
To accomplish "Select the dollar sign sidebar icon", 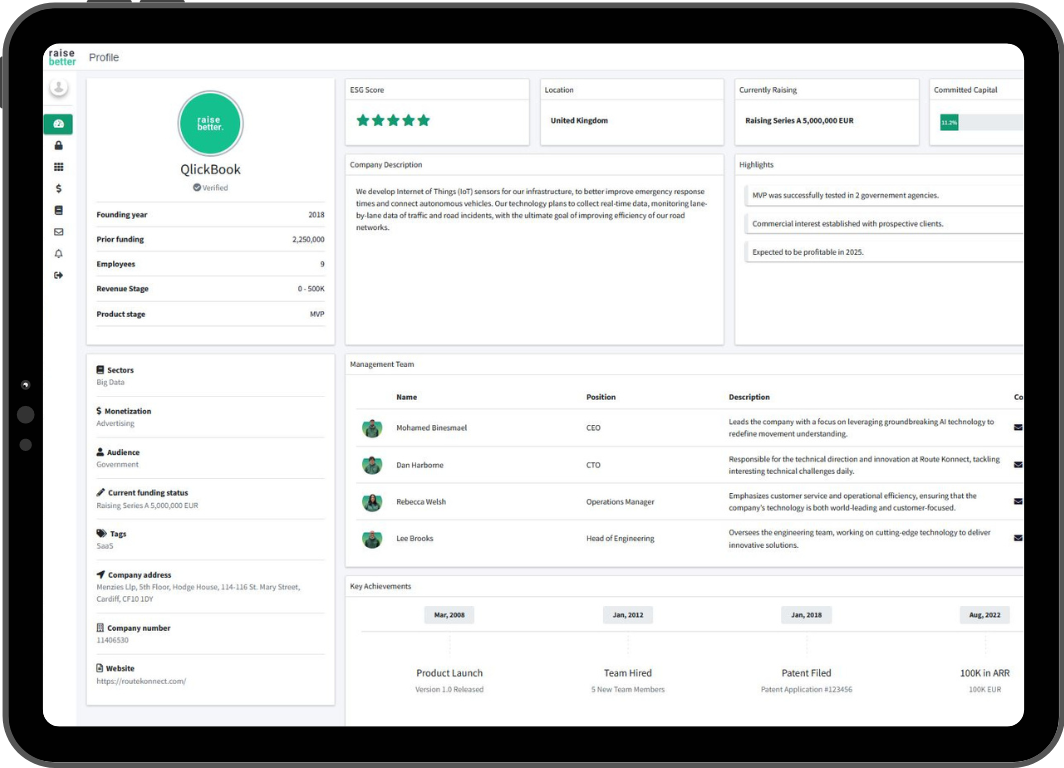I will [x=58, y=189].
